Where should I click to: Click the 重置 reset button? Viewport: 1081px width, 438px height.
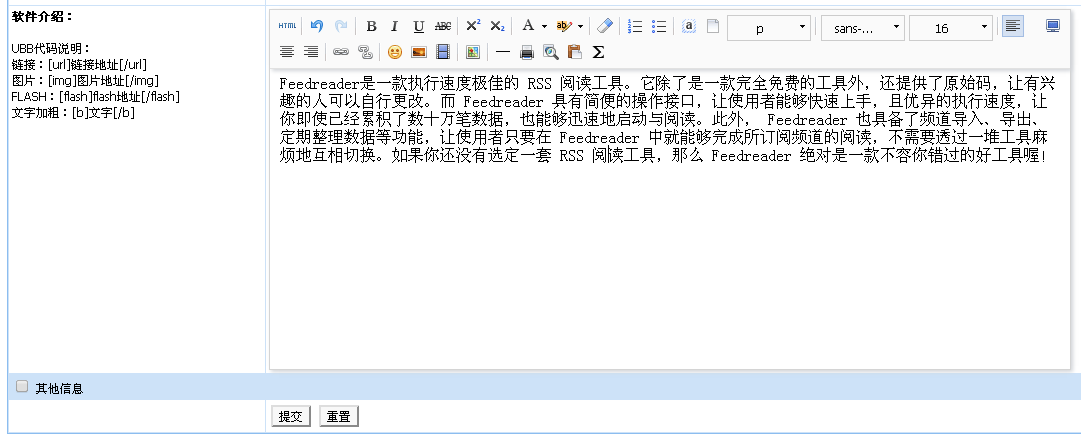click(x=338, y=416)
